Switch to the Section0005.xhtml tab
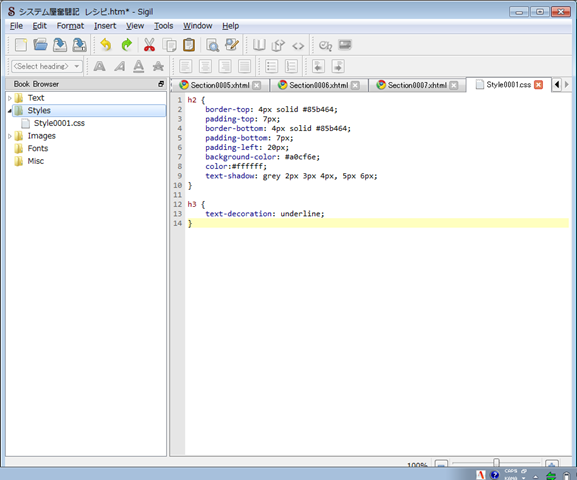 click(220, 85)
